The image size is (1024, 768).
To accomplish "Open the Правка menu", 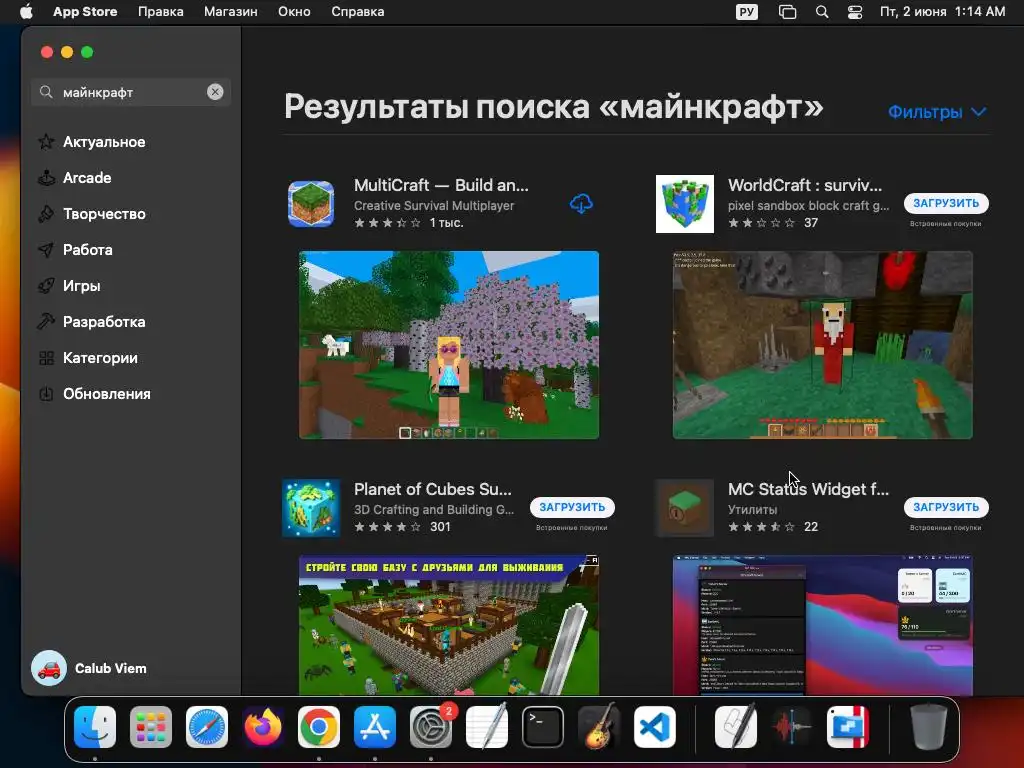I will click(x=161, y=12).
